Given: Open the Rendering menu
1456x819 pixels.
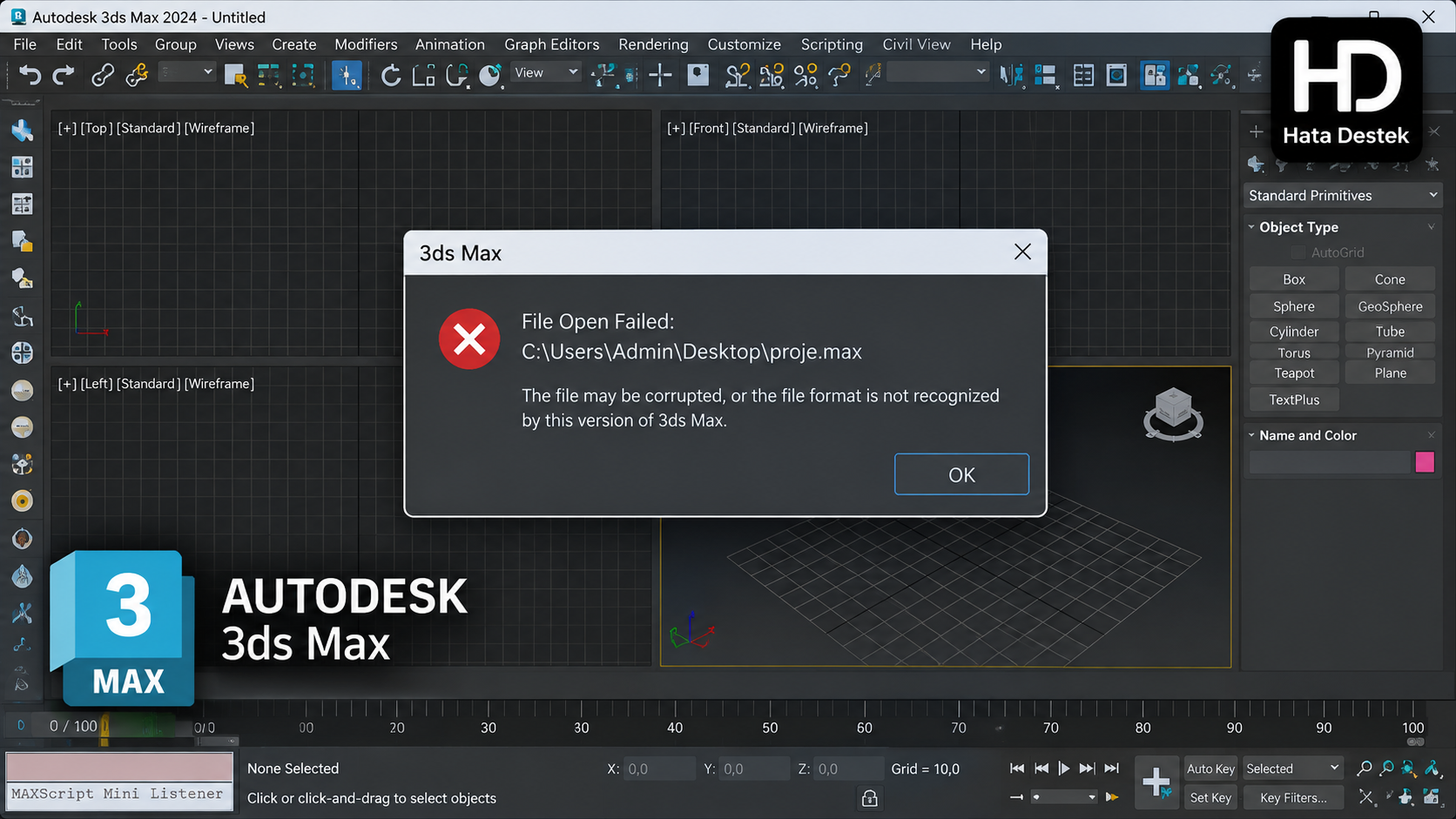Looking at the screenshot, I should [653, 44].
